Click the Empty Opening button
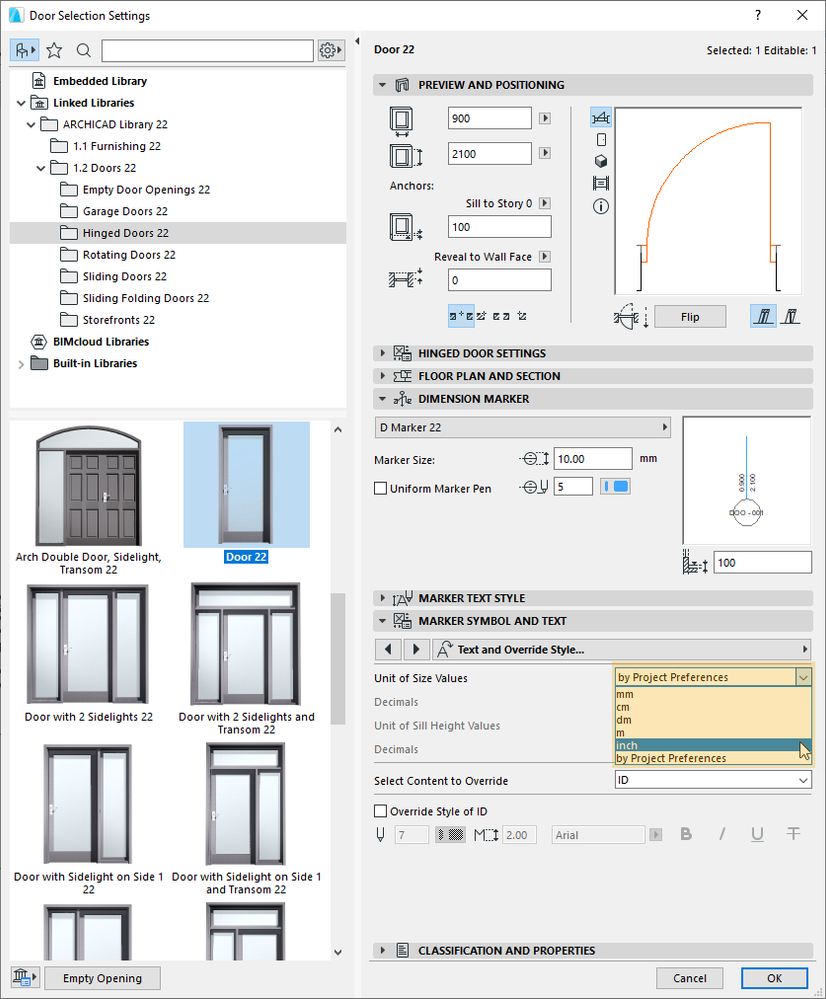 point(101,977)
